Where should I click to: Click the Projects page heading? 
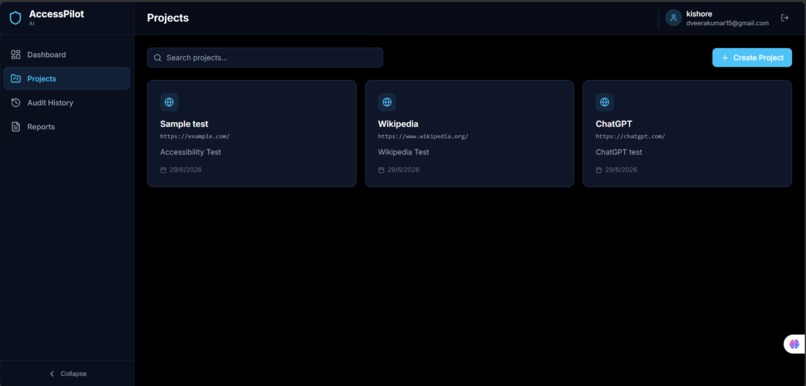tap(168, 18)
